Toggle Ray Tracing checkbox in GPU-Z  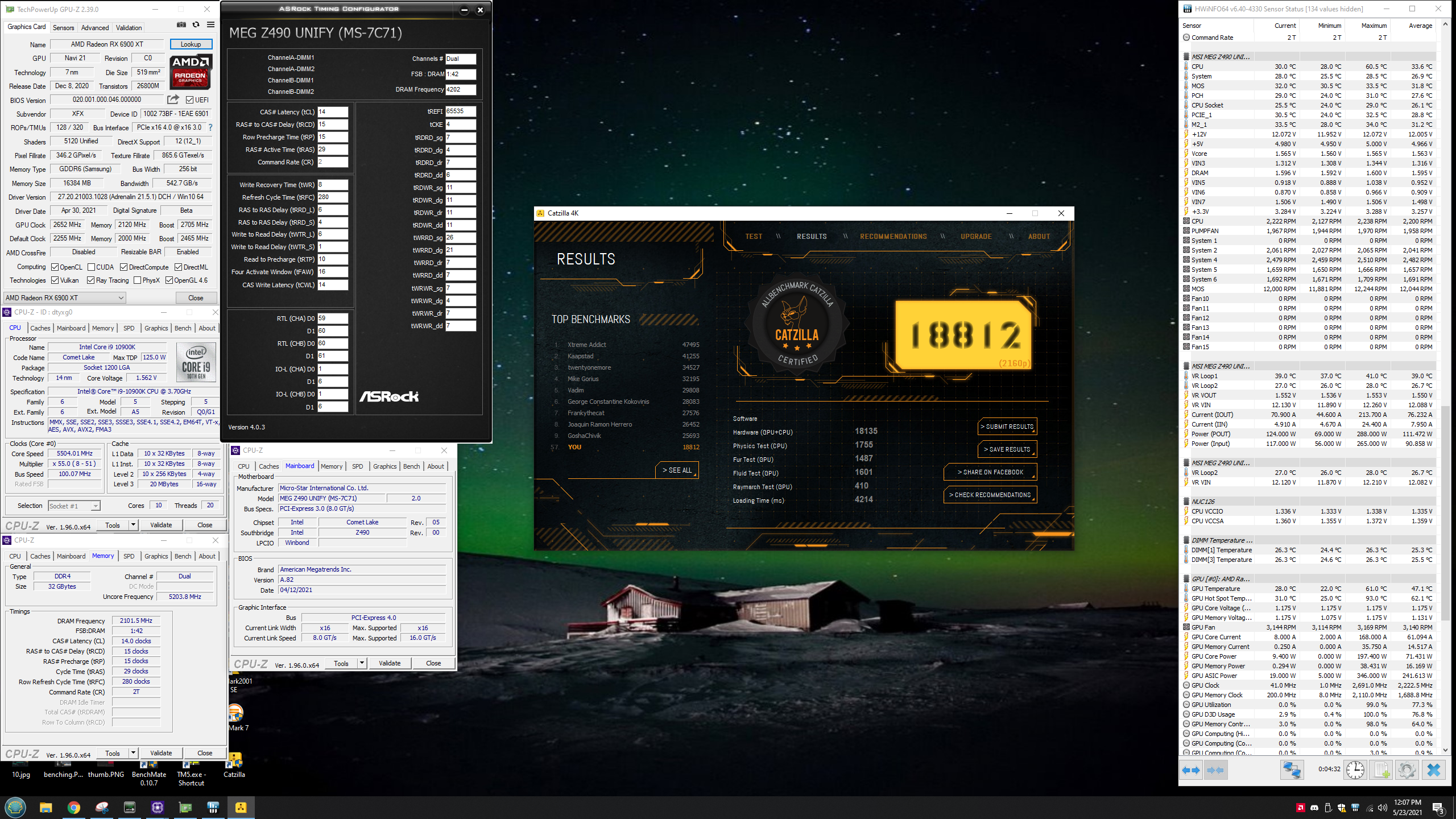click(90, 280)
